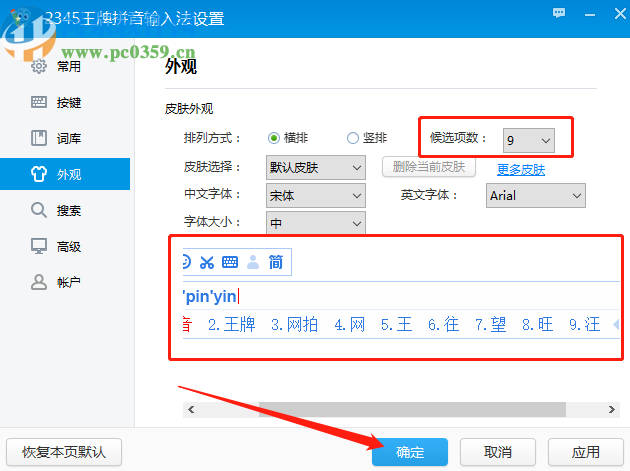
Task: Click the scissors icon in skin preview
Action: [207, 262]
